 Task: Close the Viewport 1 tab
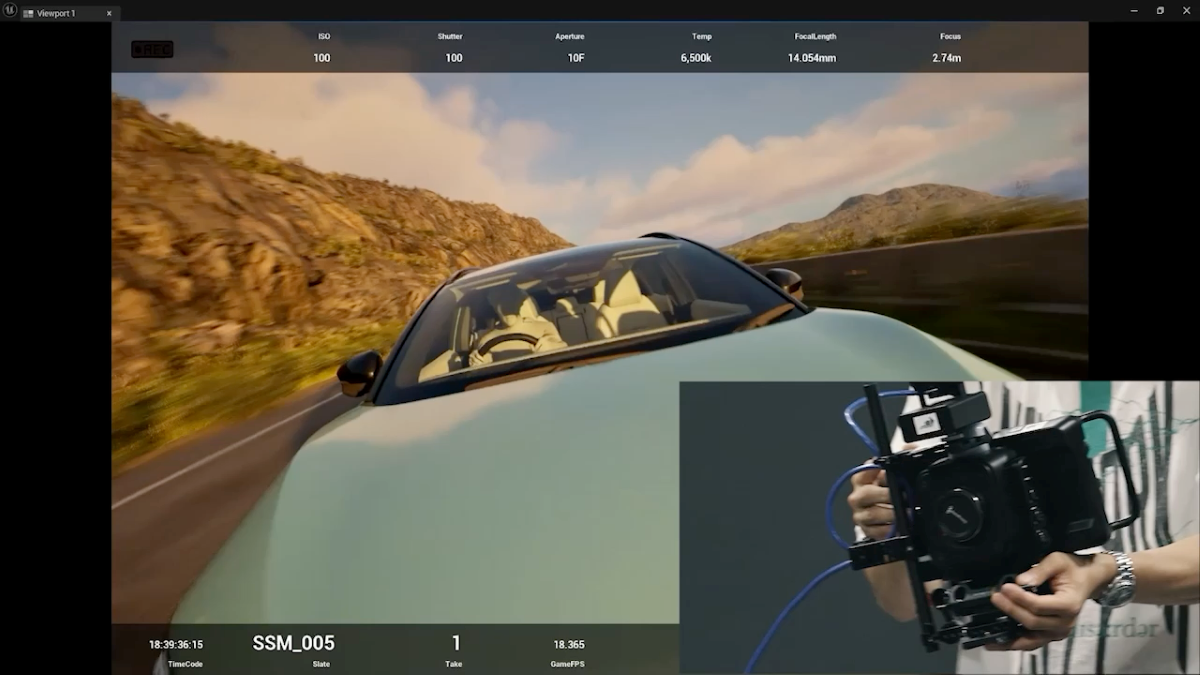(109, 13)
